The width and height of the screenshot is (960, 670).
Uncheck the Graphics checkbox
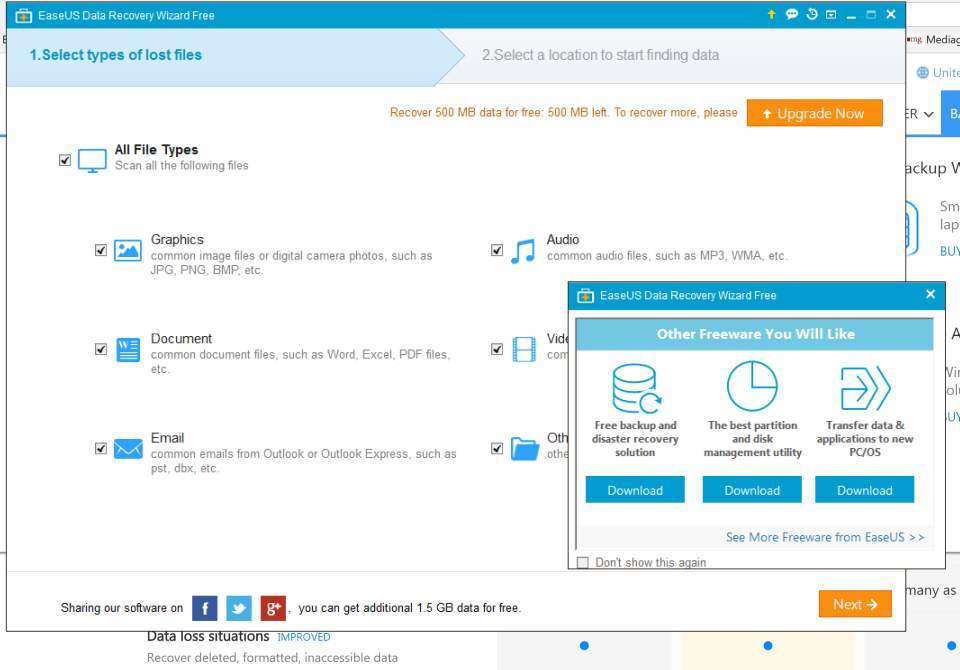point(101,250)
